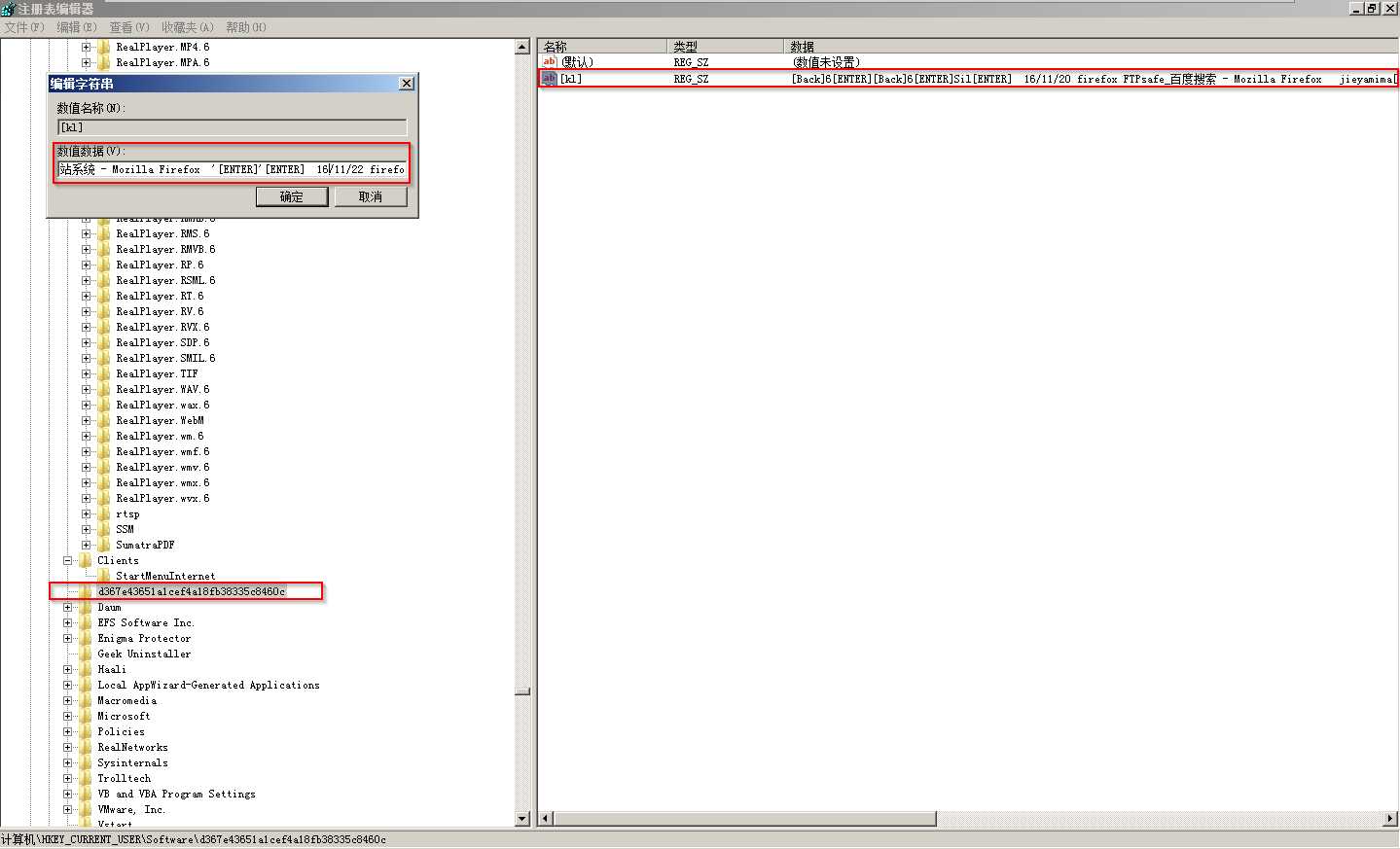Click the Sysinternals folder icon
1400x849 pixels.
tap(86, 762)
